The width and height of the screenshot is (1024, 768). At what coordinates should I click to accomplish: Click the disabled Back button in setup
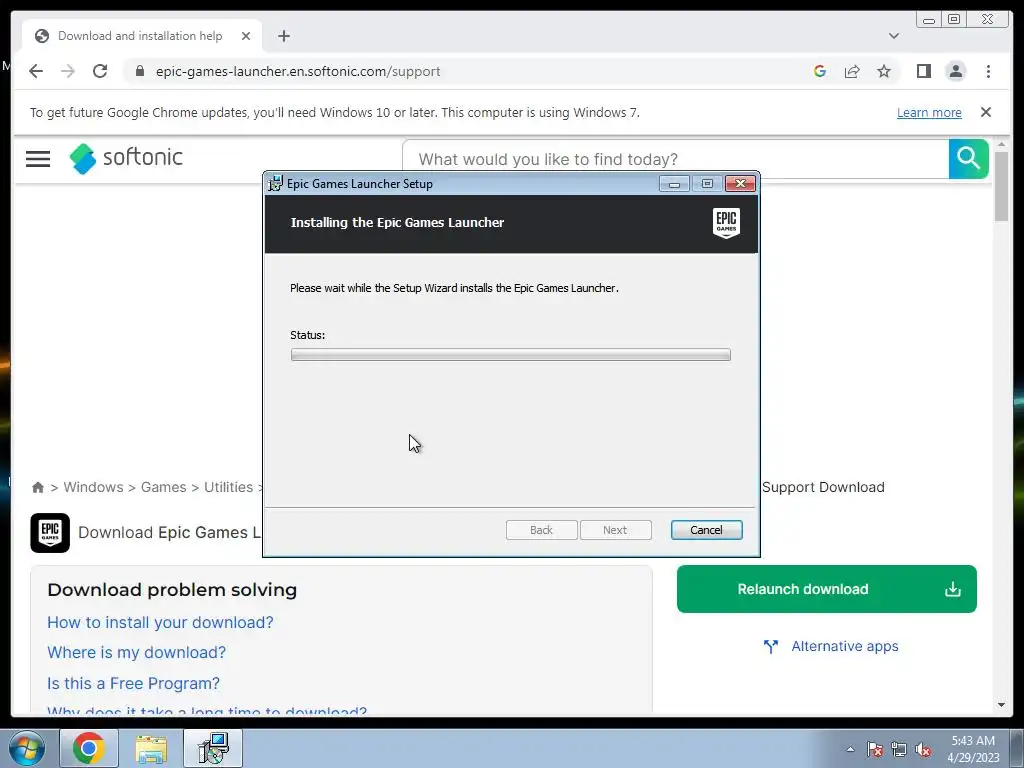pyautogui.click(x=541, y=530)
